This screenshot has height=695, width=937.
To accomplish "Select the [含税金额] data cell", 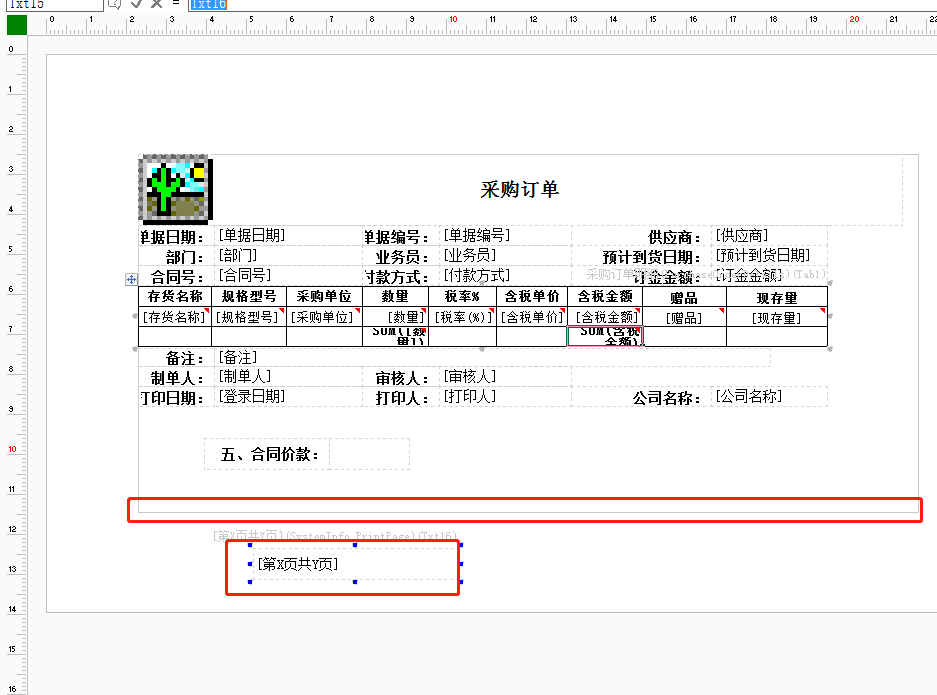I will pyautogui.click(x=607, y=317).
